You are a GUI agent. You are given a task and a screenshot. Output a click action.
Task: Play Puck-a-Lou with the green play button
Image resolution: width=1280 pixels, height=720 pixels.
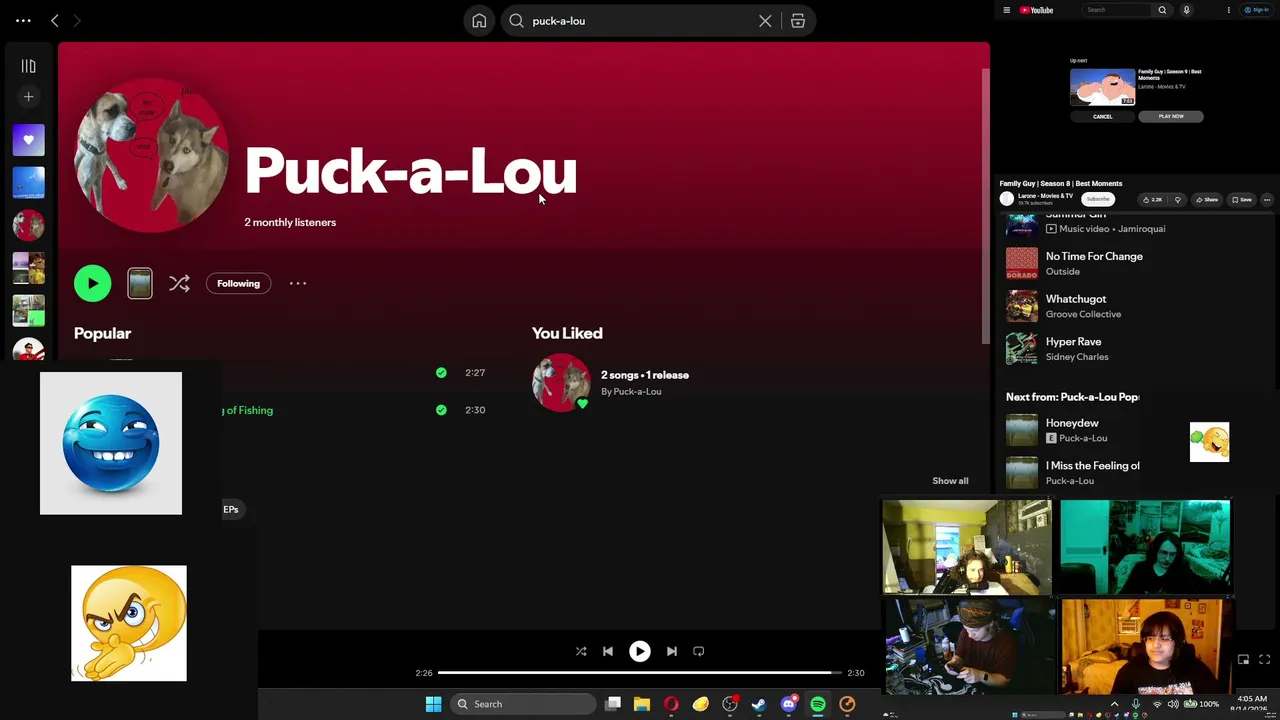pos(92,283)
